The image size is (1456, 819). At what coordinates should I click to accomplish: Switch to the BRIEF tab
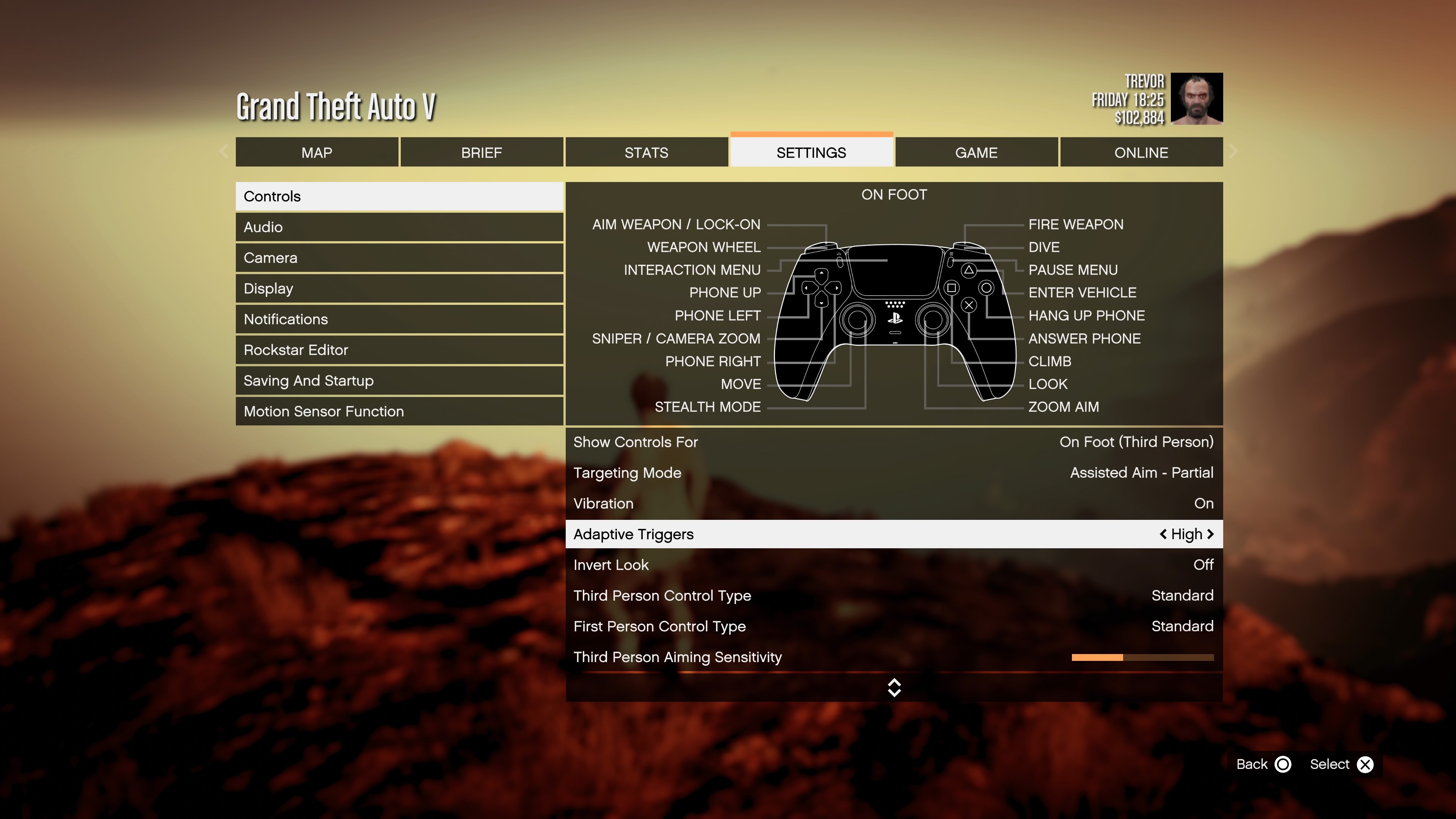click(482, 152)
